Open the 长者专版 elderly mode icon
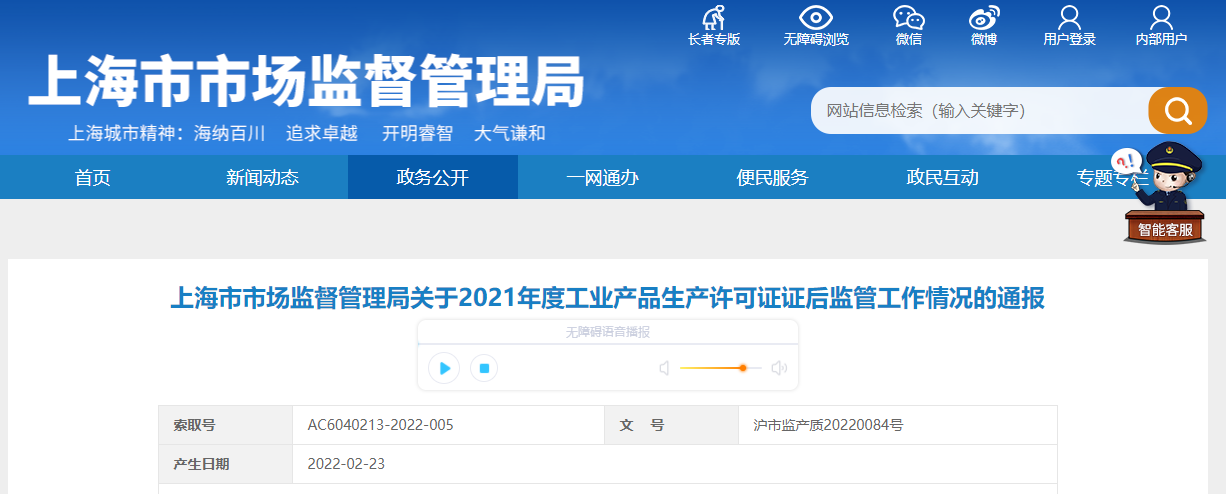This screenshot has width=1226, height=494. (x=714, y=17)
